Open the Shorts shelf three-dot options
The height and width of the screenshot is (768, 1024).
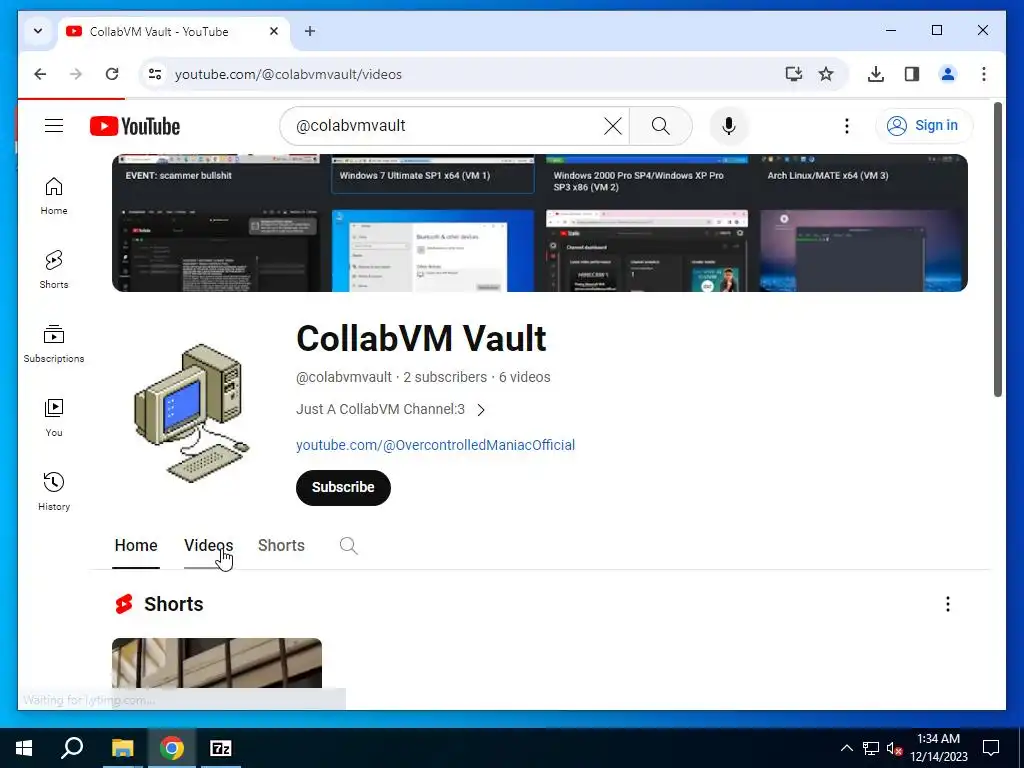click(x=948, y=604)
